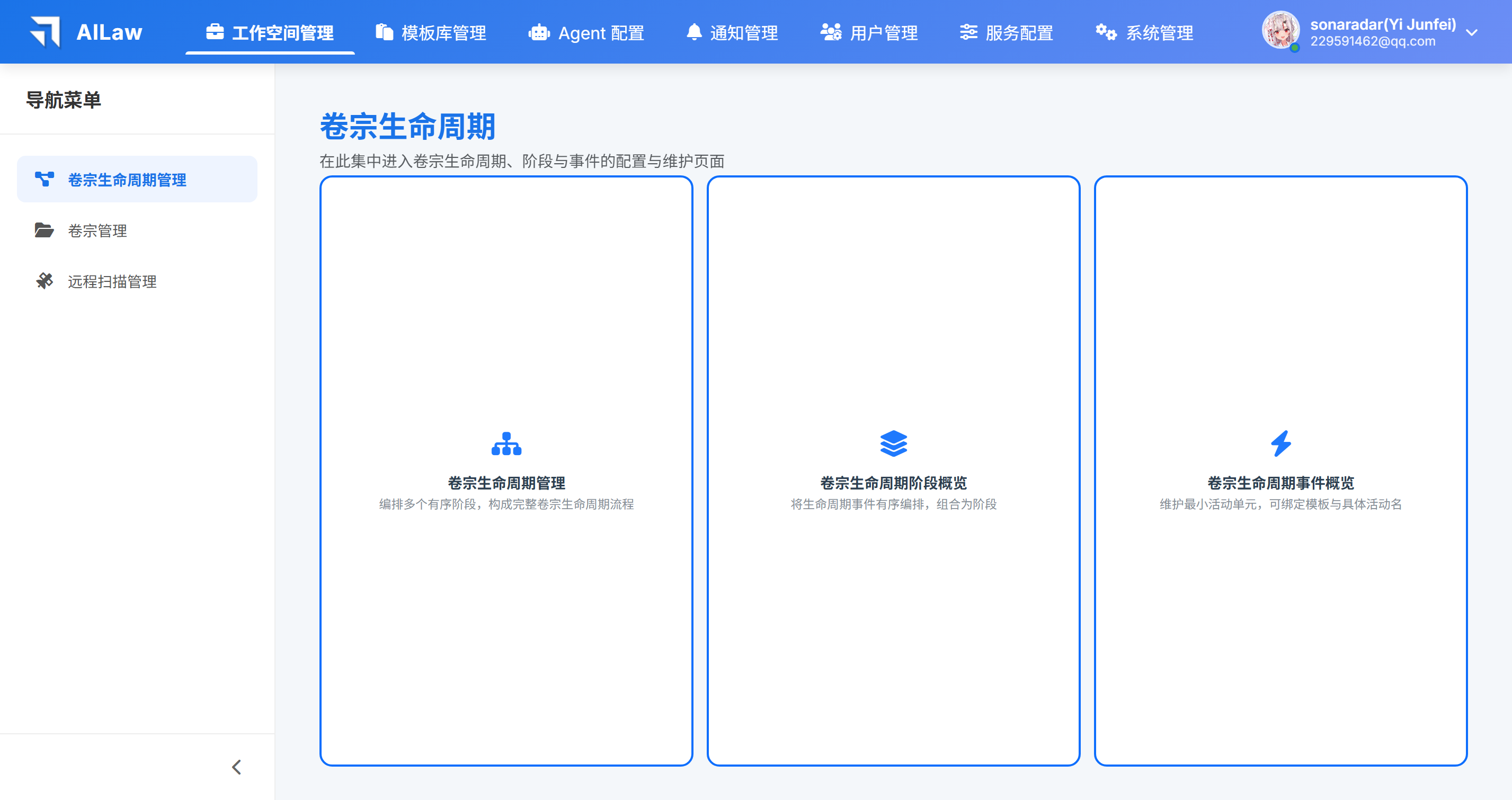Click the layers icon in 阶段概览 card
1512x800 pixels.
click(893, 444)
